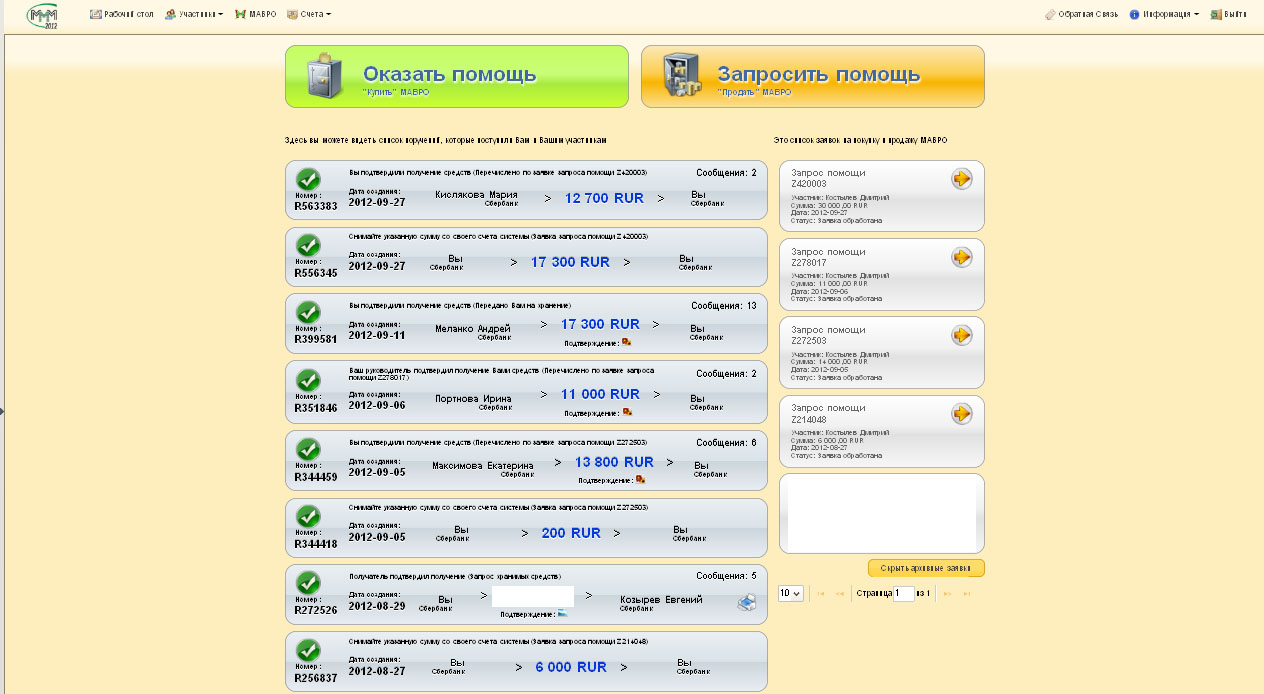Click recipient name Козырев Евгений

coord(661,599)
